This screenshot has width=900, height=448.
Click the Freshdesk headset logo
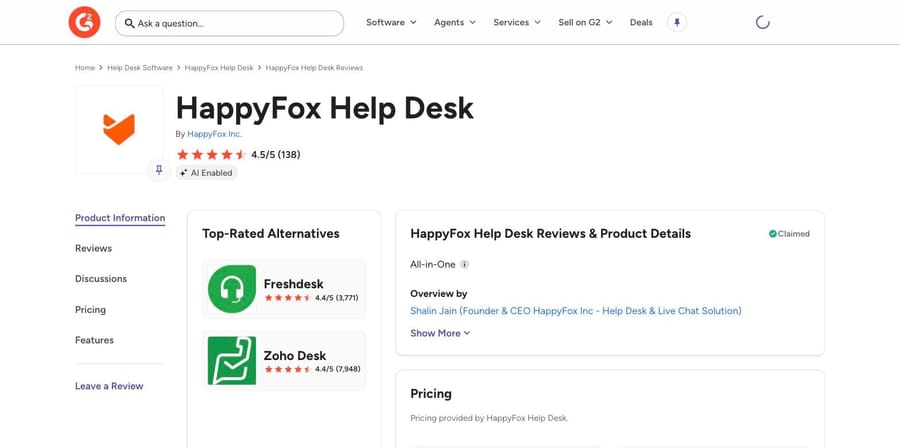point(232,289)
